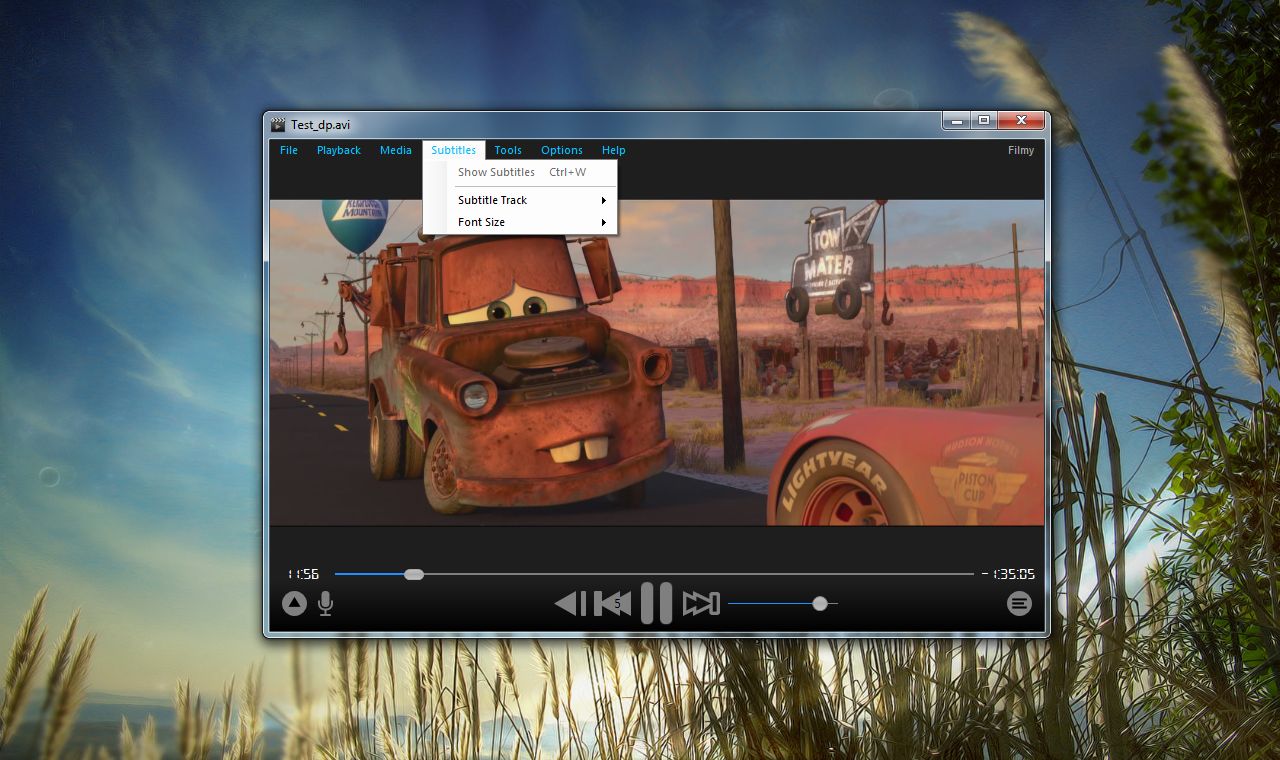Expand the Font Size submenu

[520, 222]
